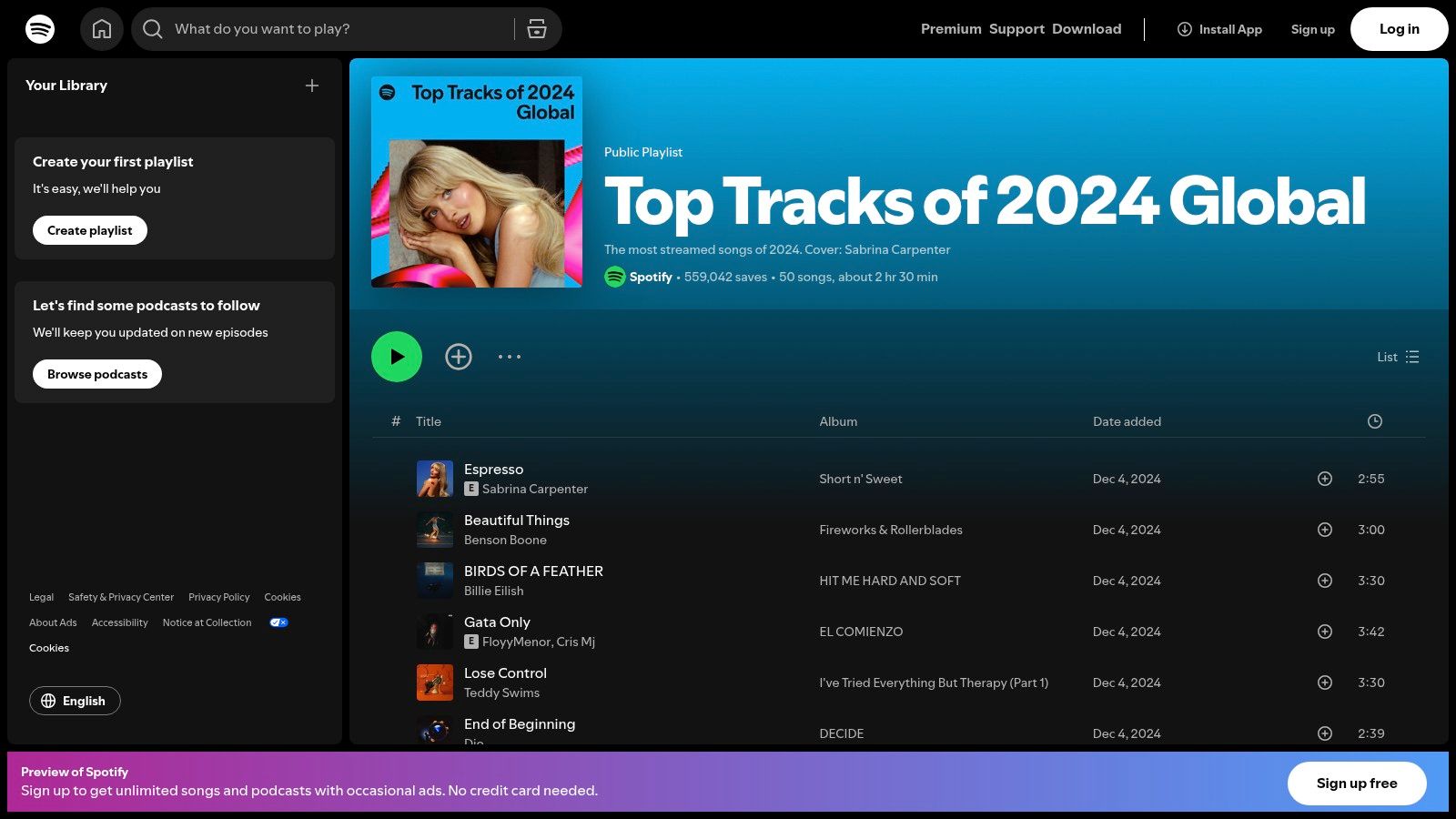
Task: Open artist Benson Boone
Action: (505, 540)
